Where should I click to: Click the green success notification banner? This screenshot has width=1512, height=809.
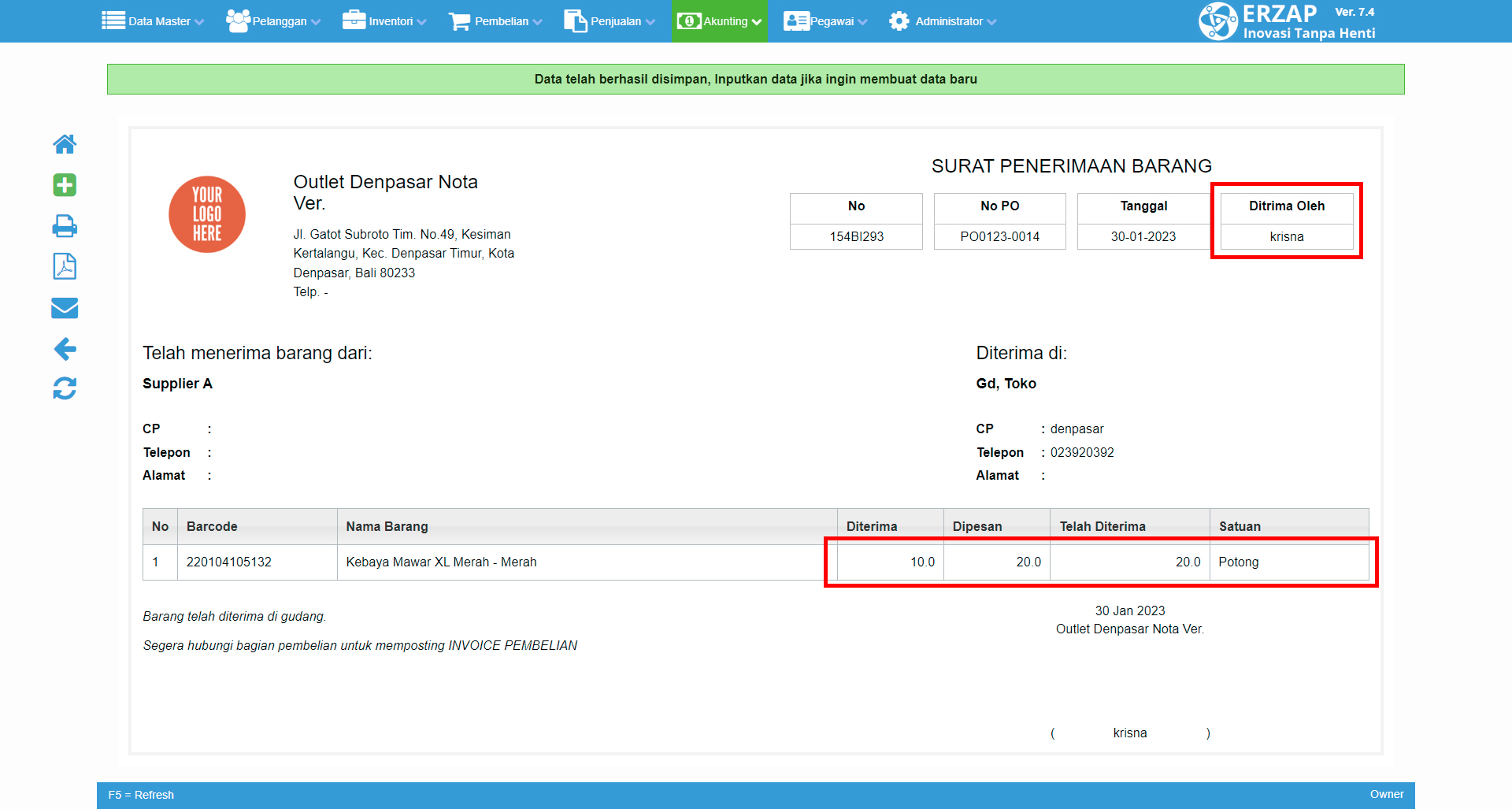[x=756, y=79]
